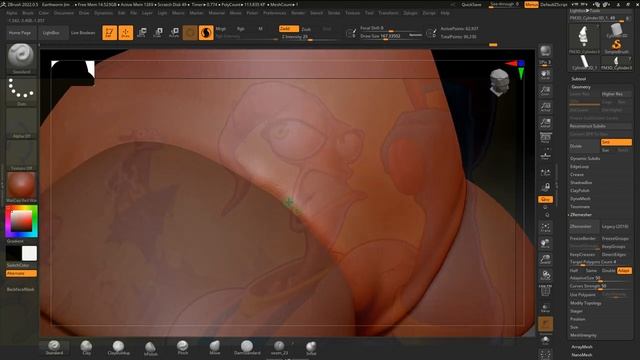Click the Gizmo 3D icon
640x360 pixels.
tap(190, 33)
